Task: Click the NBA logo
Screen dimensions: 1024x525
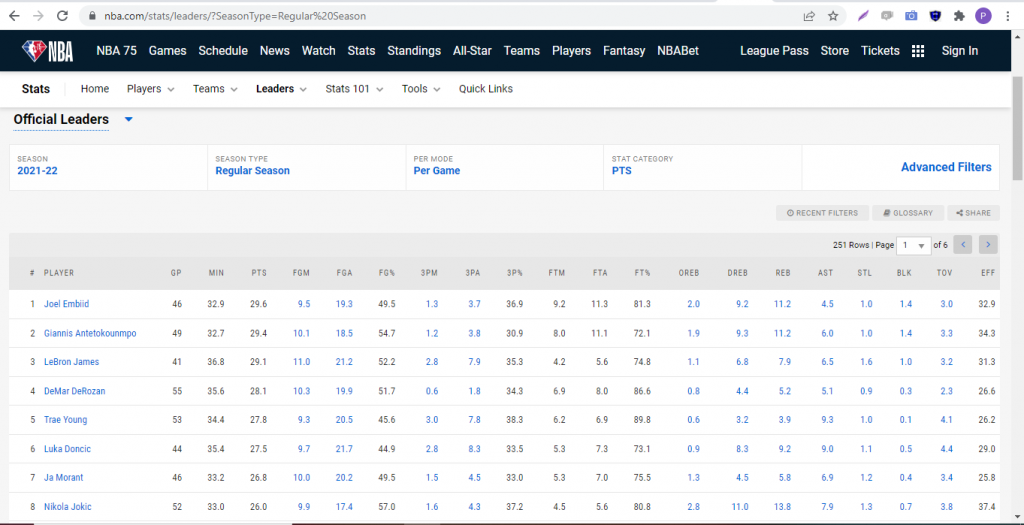Action: pyautogui.click(x=47, y=50)
